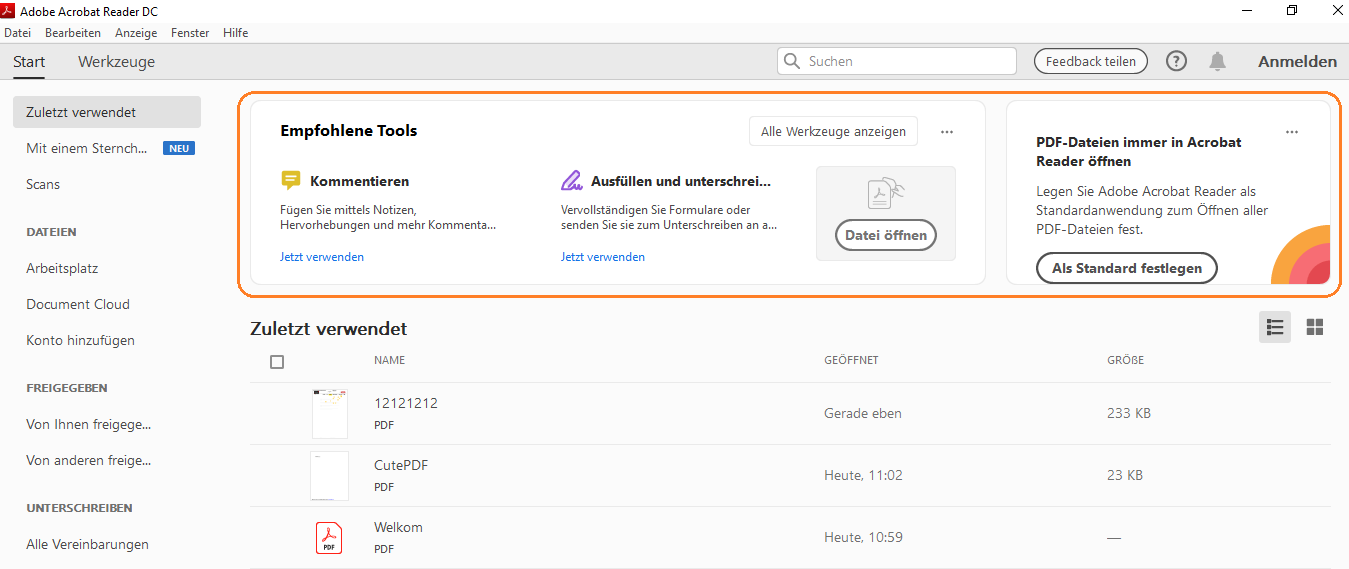Screen dimensions: 1349x569
Task: Click the search magnifier icon
Action: (x=793, y=62)
